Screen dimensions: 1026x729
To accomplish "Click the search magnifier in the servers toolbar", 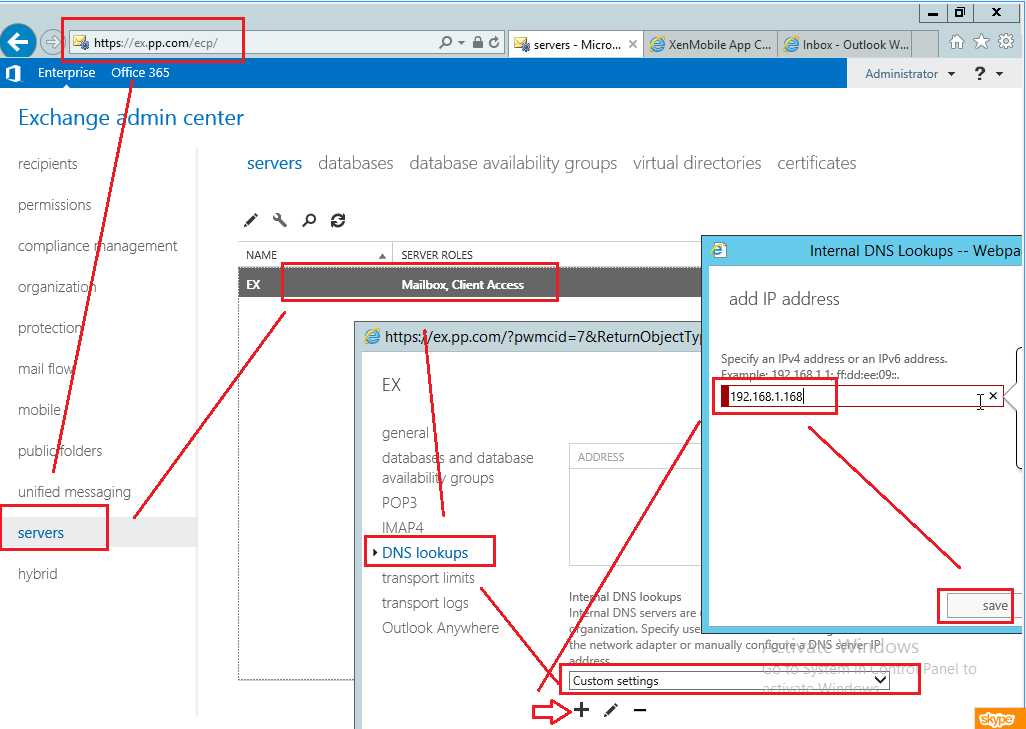I will pyautogui.click(x=309, y=221).
